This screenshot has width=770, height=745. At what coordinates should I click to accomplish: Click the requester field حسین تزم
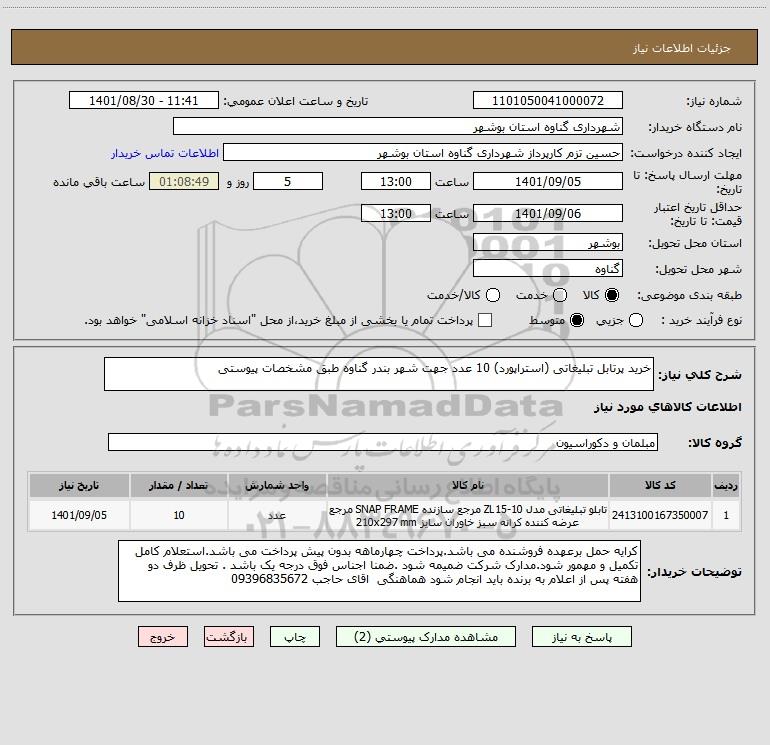pyautogui.click(x=423, y=152)
